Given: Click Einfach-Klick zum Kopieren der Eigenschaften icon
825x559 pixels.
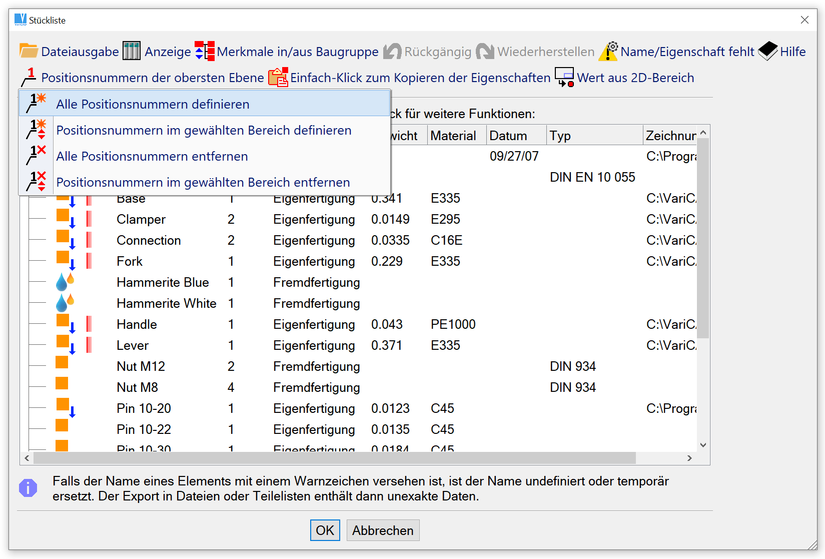Looking at the screenshot, I should [278, 77].
